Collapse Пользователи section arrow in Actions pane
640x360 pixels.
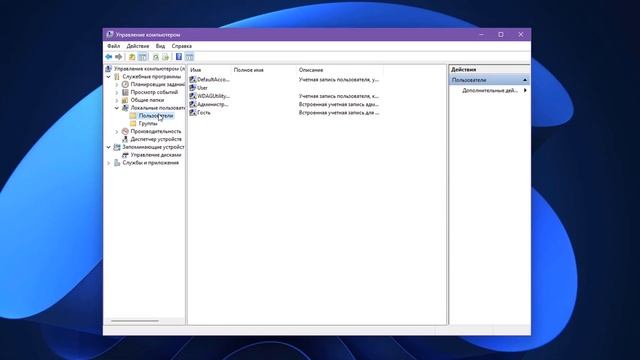point(525,80)
